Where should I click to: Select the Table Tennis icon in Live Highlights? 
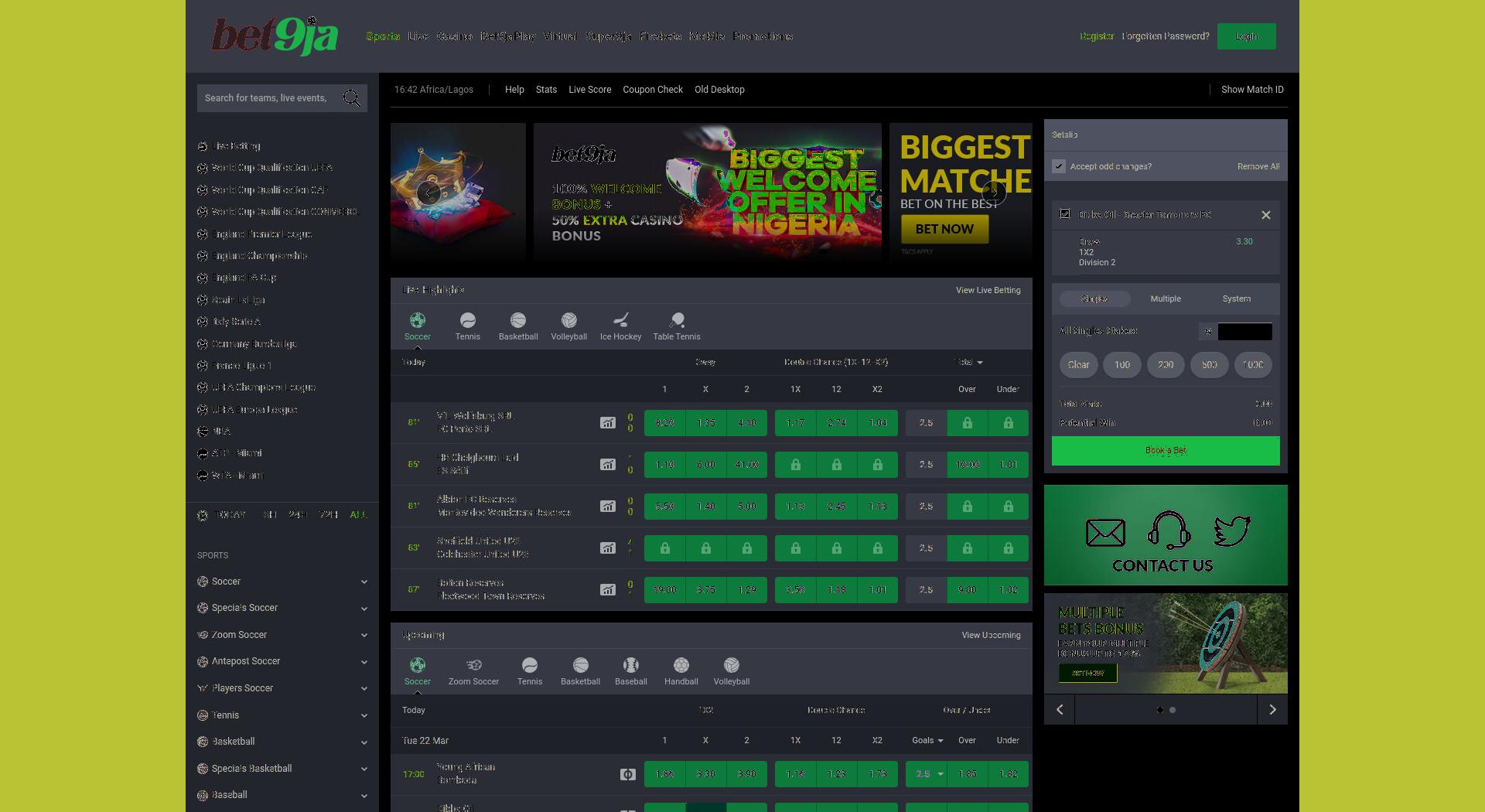(x=677, y=320)
